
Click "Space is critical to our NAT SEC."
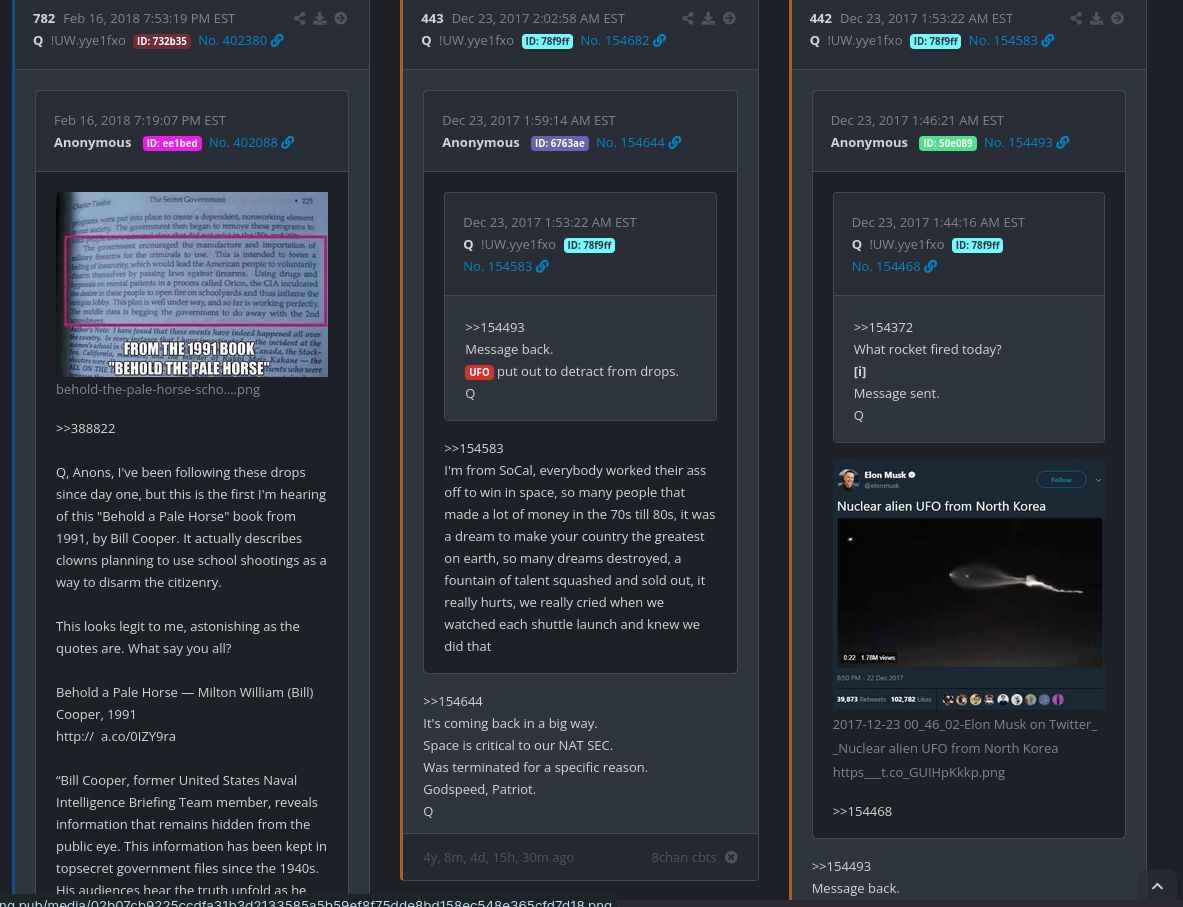point(518,746)
